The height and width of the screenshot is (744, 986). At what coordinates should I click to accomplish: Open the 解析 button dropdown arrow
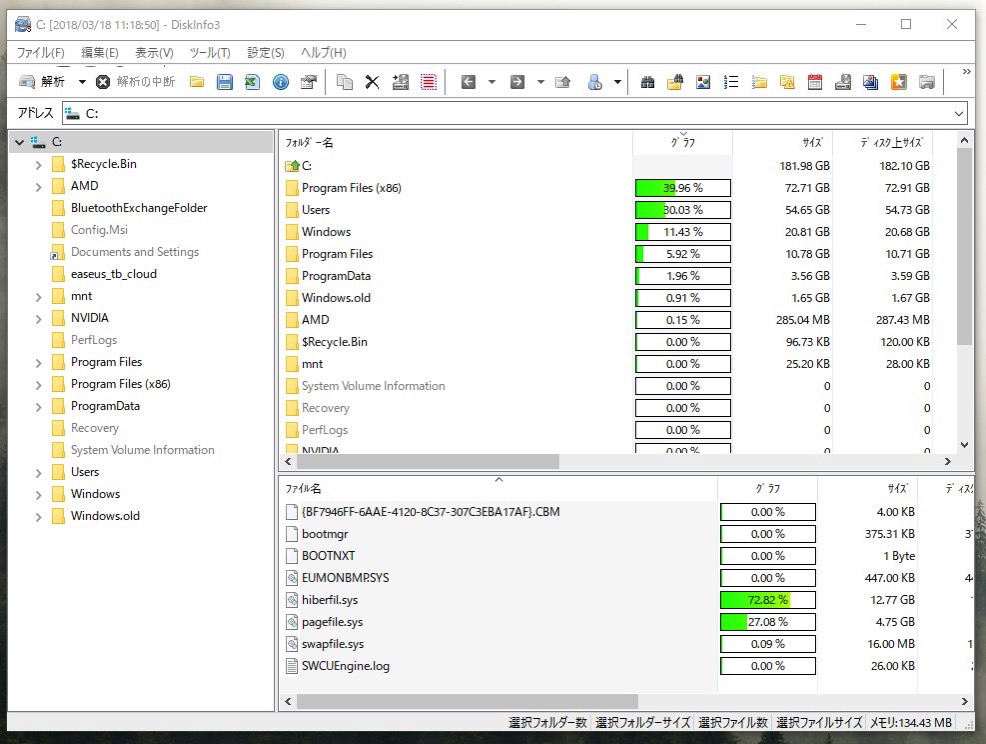82,82
